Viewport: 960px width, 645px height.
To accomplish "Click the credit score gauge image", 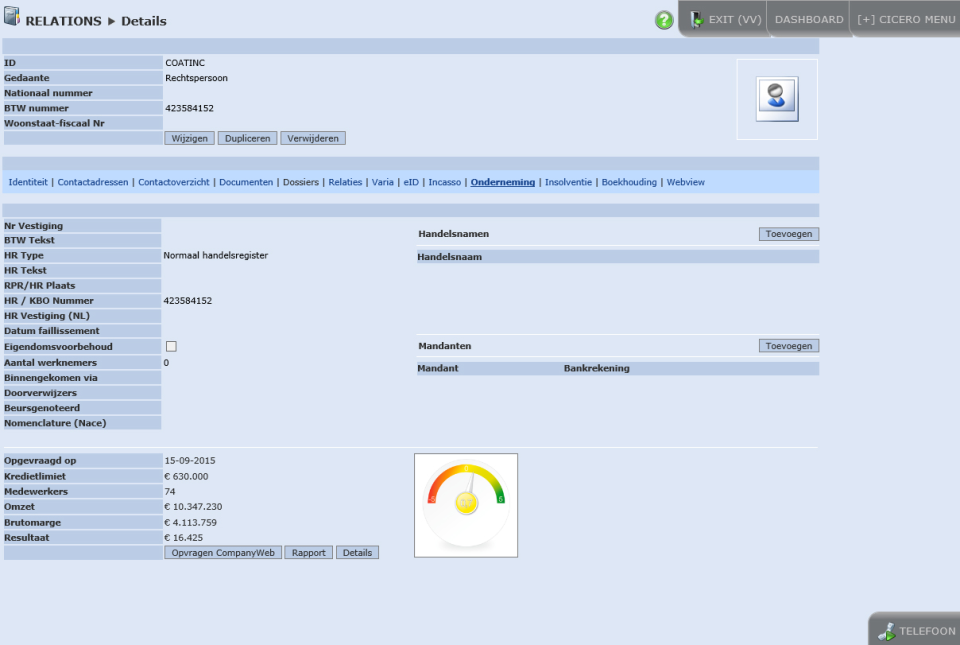I will (x=465, y=504).
